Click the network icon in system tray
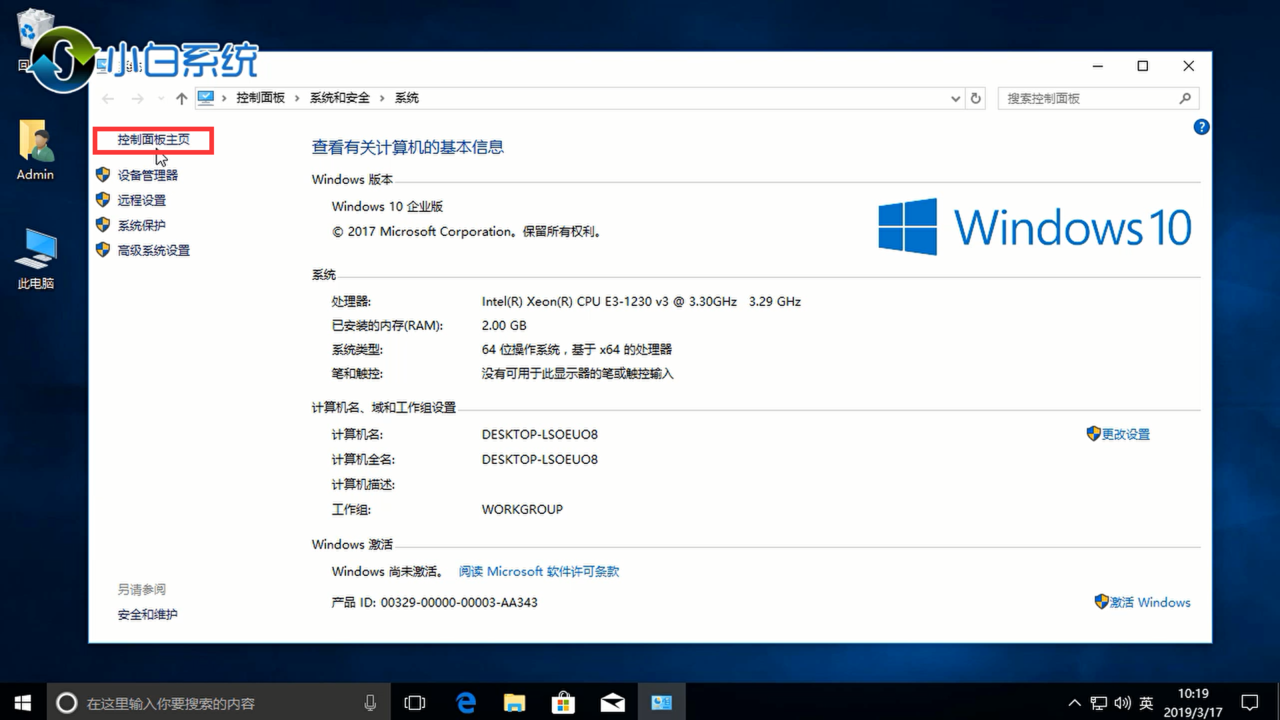Image resolution: width=1280 pixels, height=720 pixels. coord(1099,703)
